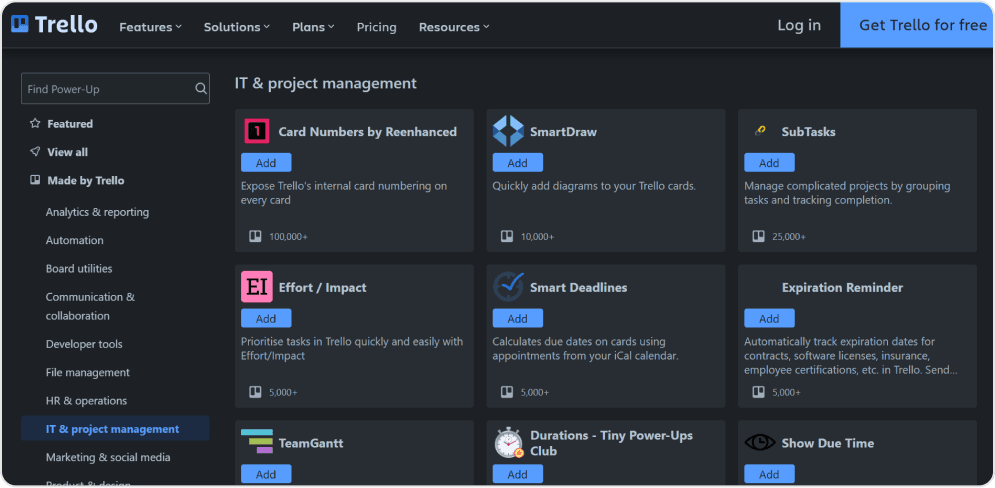The width and height of the screenshot is (995, 488).
Task: Add the SmartDraw Power-Up
Action: click(518, 162)
